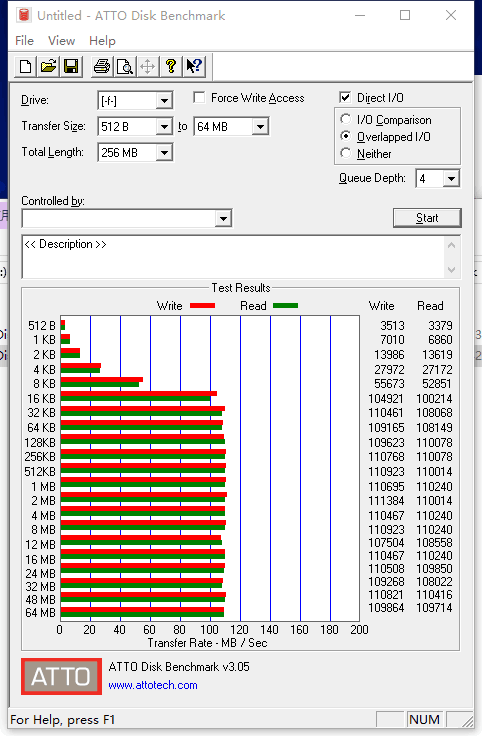This screenshot has width=482, height=736.
Task: Expand the Controlled by dropdown
Action: (223, 218)
